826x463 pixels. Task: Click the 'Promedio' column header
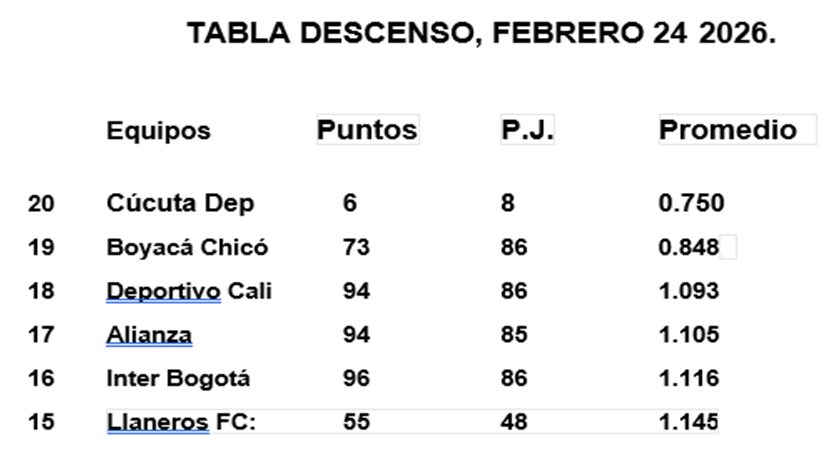[727, 130]
